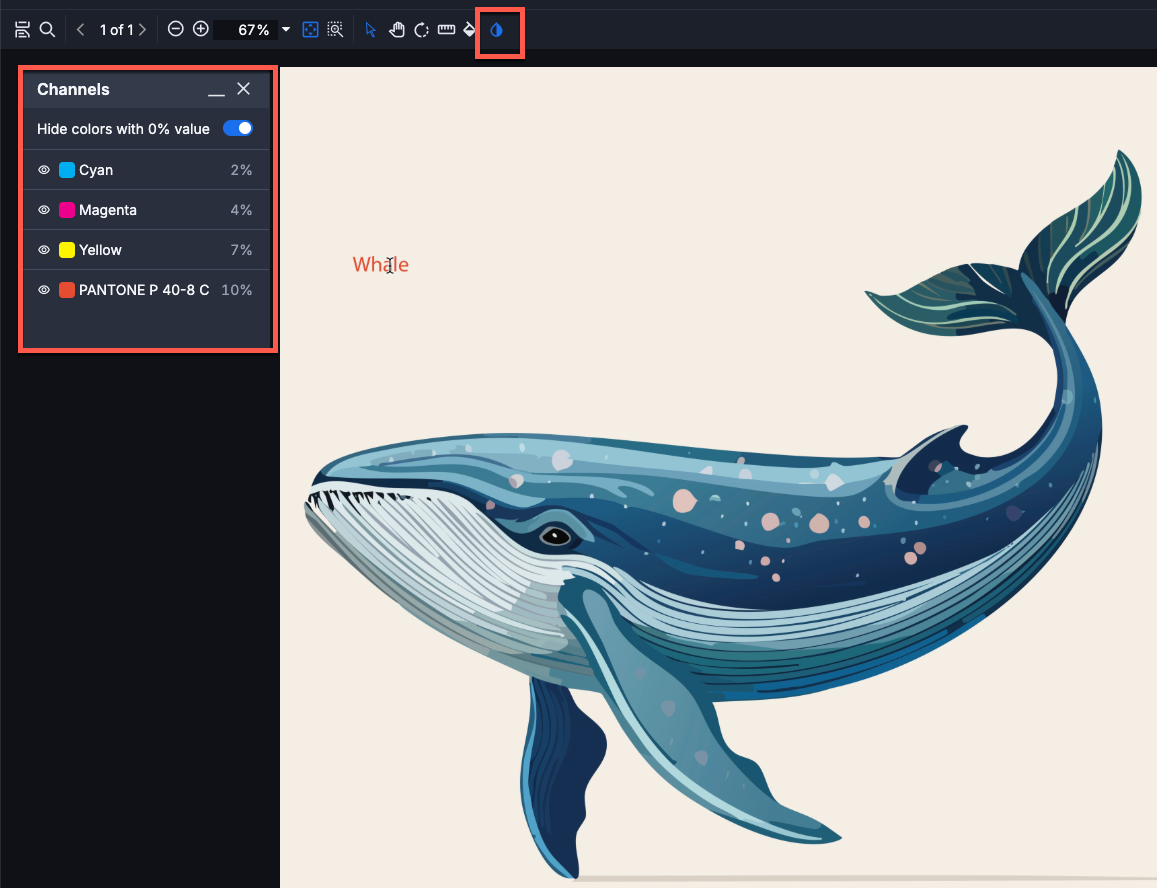The height and width of the screenshot is (888, 1157).
Task: Select the ruler measure tool
Action: click(x=446, y=30)
